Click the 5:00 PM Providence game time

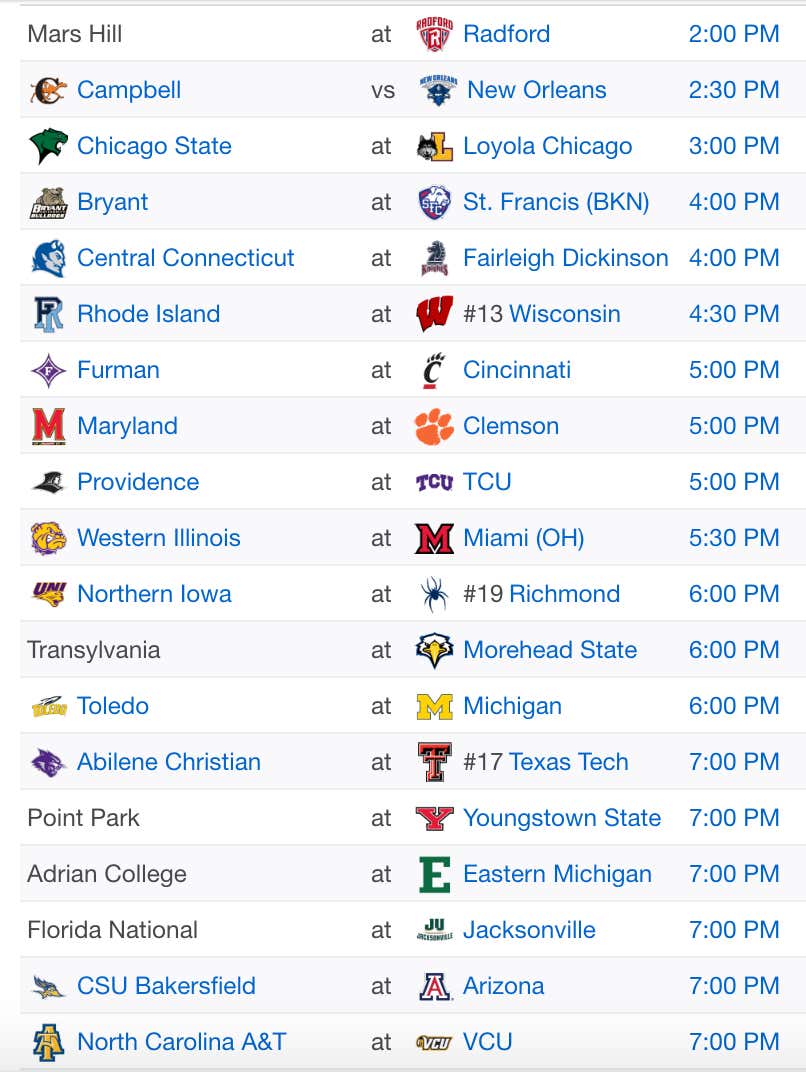coord(734,482)
